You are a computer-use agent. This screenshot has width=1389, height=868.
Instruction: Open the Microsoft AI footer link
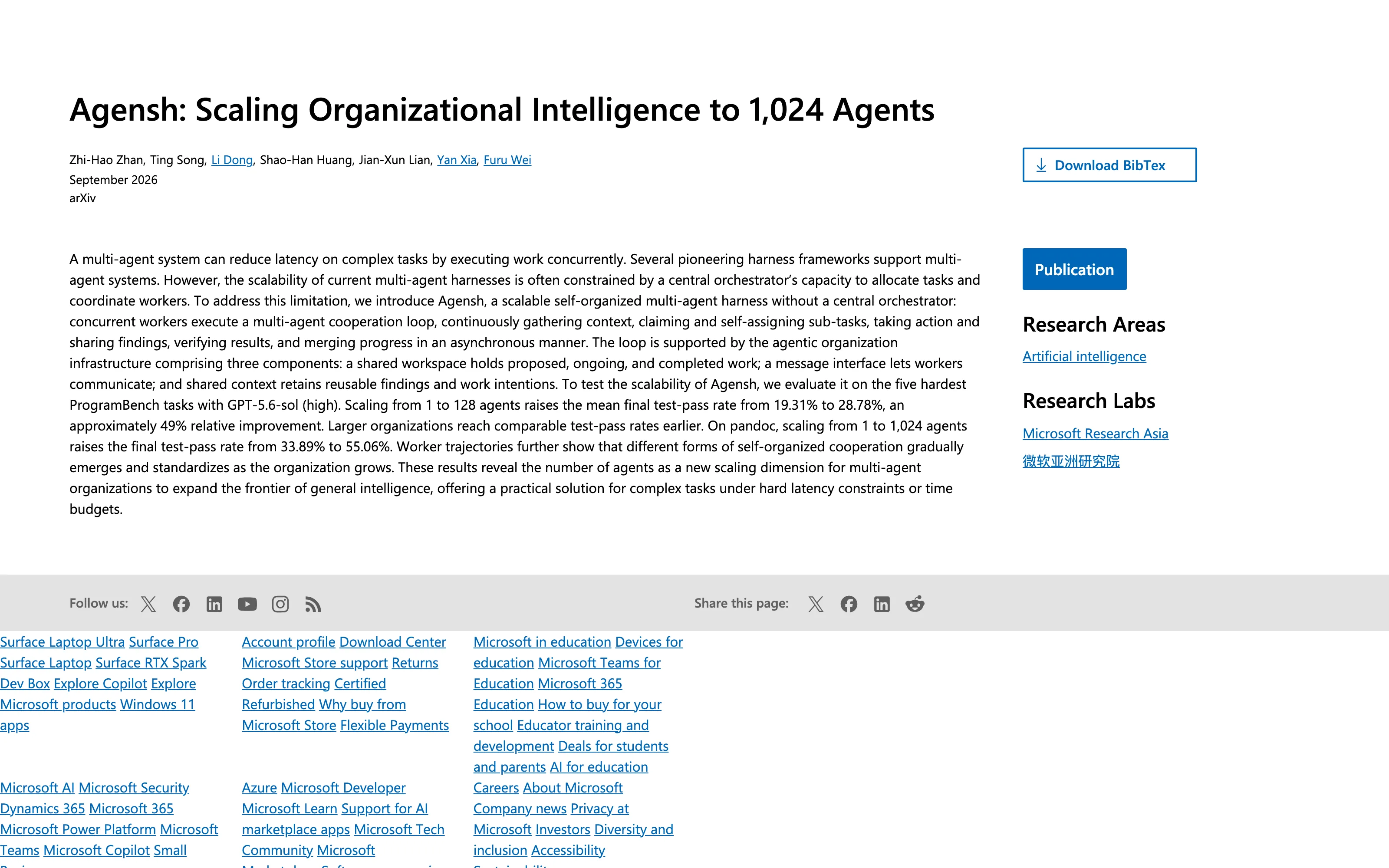click(x=37, y=788)
